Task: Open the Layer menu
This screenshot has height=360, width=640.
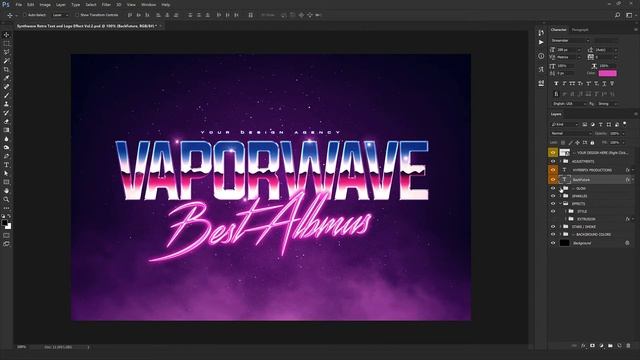Action: (60, 4)
